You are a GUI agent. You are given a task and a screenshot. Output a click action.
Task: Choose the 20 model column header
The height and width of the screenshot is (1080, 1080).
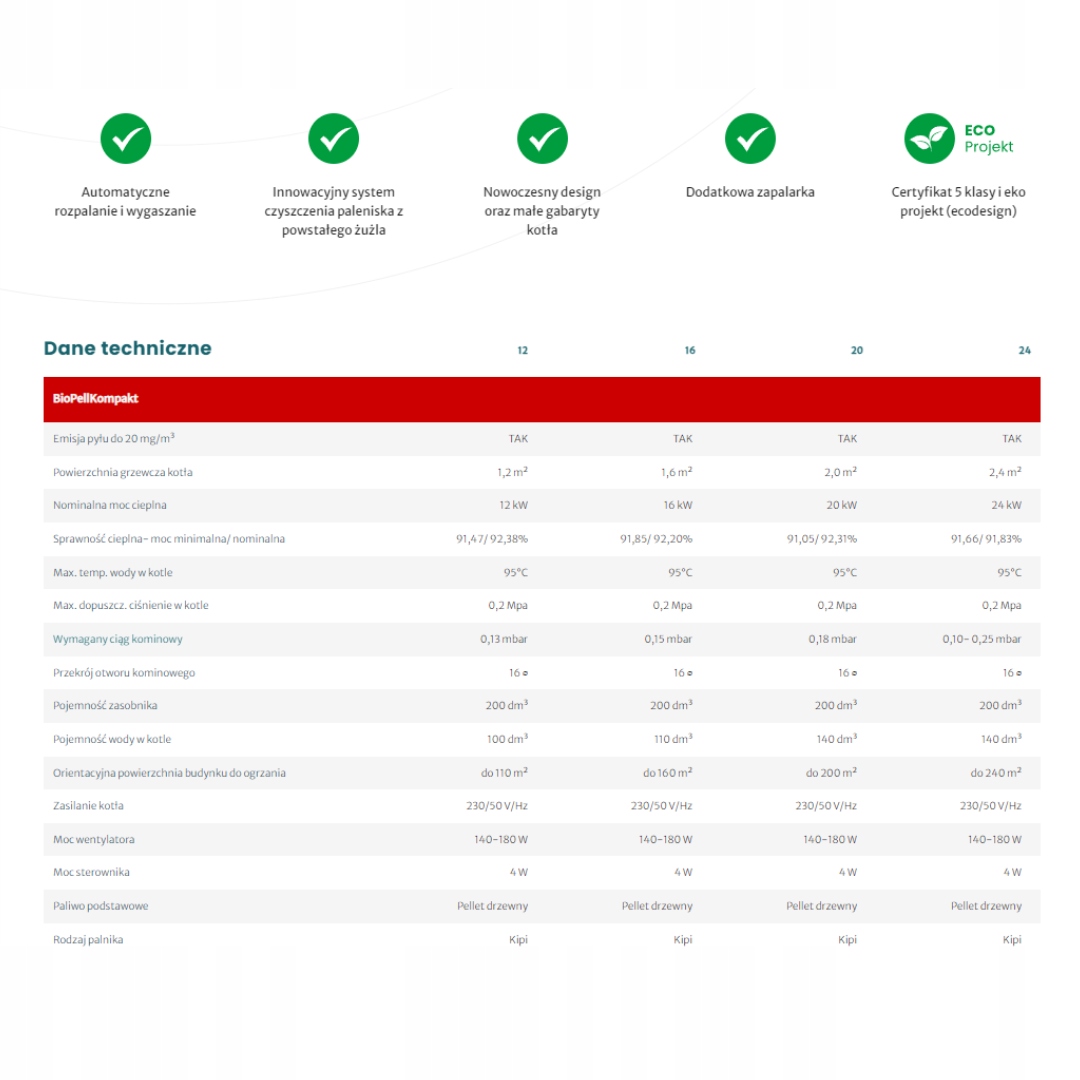(x=856, y=351)
